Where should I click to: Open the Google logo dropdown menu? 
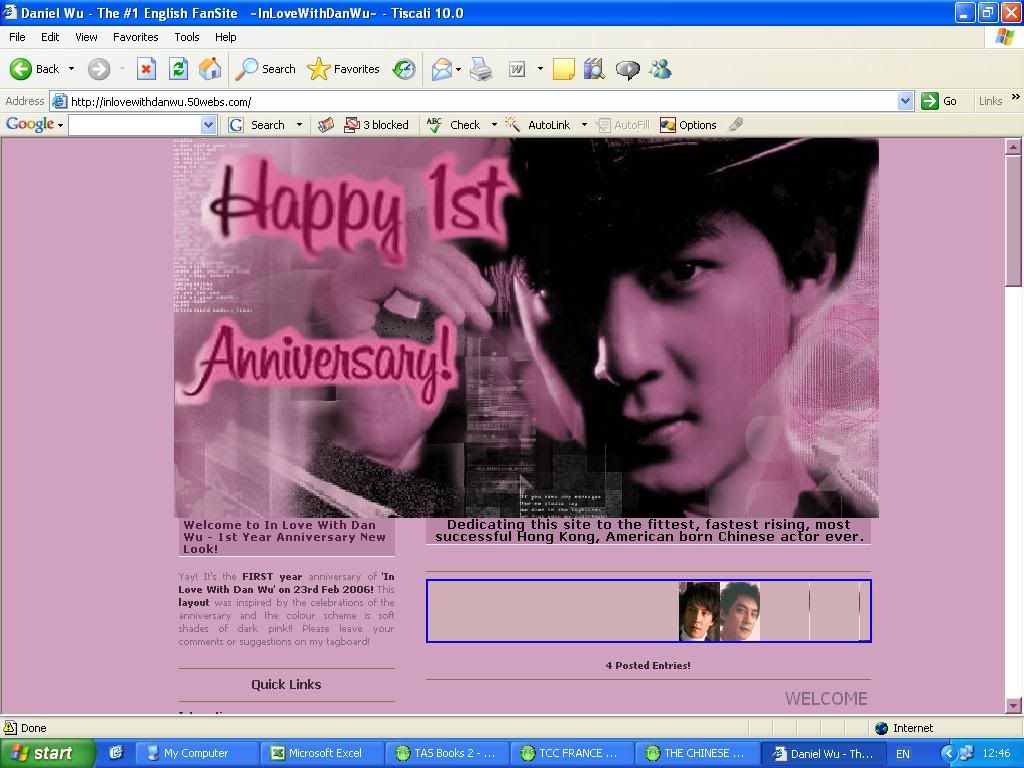click(x=34, y=125)
